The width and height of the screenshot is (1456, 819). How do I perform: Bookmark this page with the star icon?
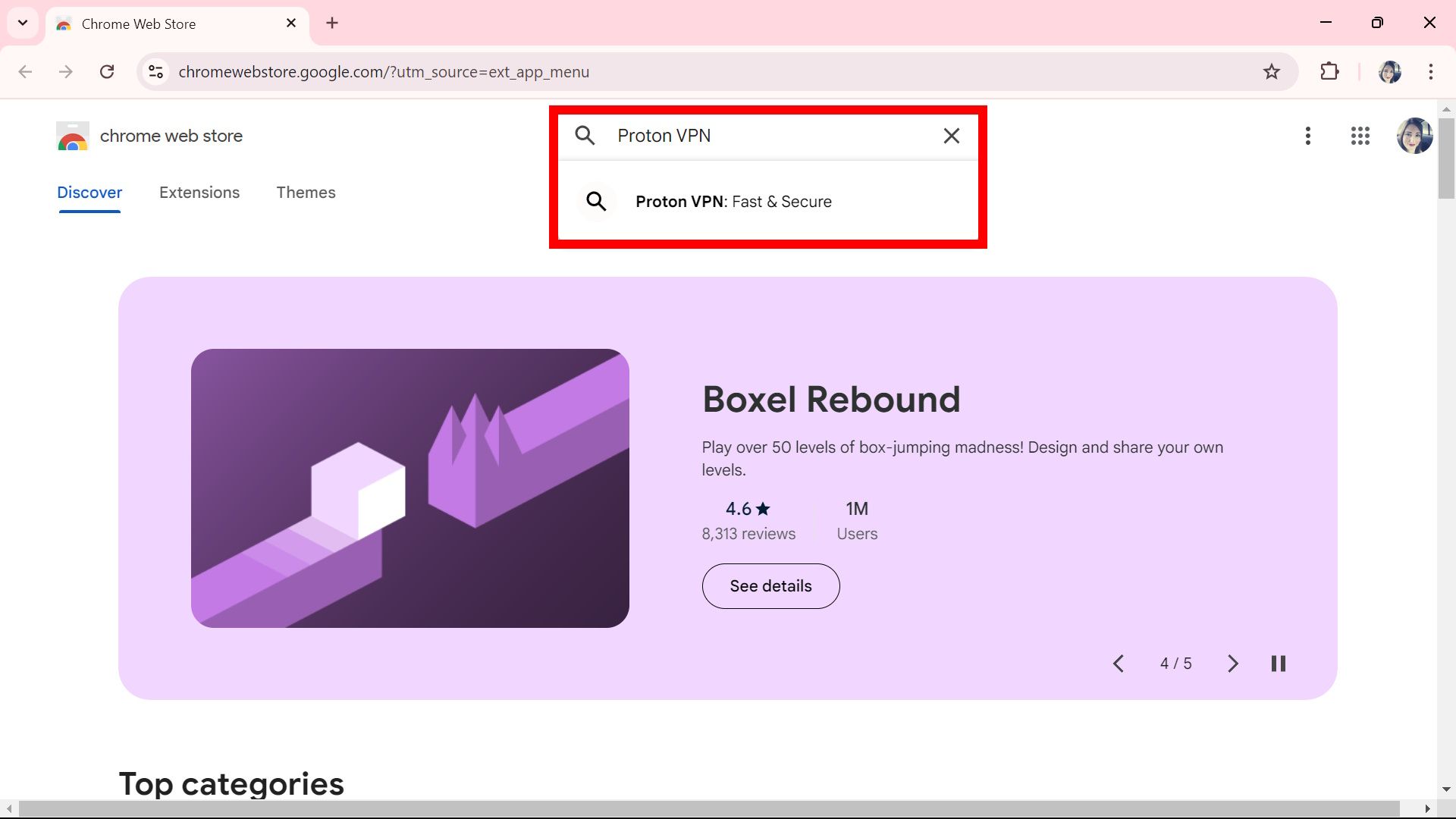(x=1272, y=71)
